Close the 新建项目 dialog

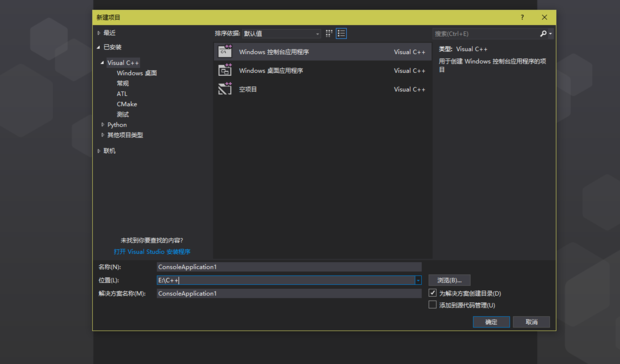[544, 17]
